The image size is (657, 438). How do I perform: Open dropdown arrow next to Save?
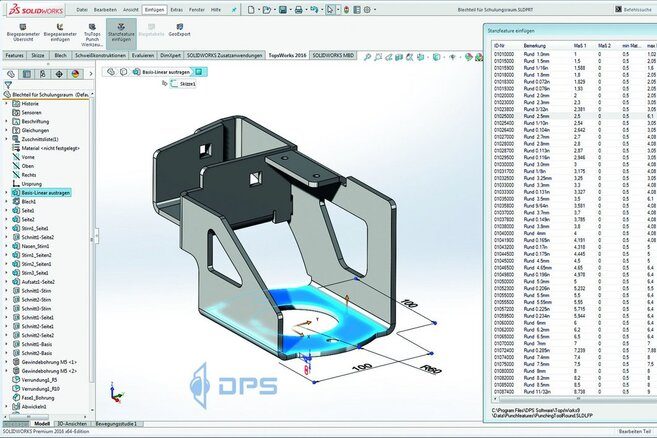[290, 10]
